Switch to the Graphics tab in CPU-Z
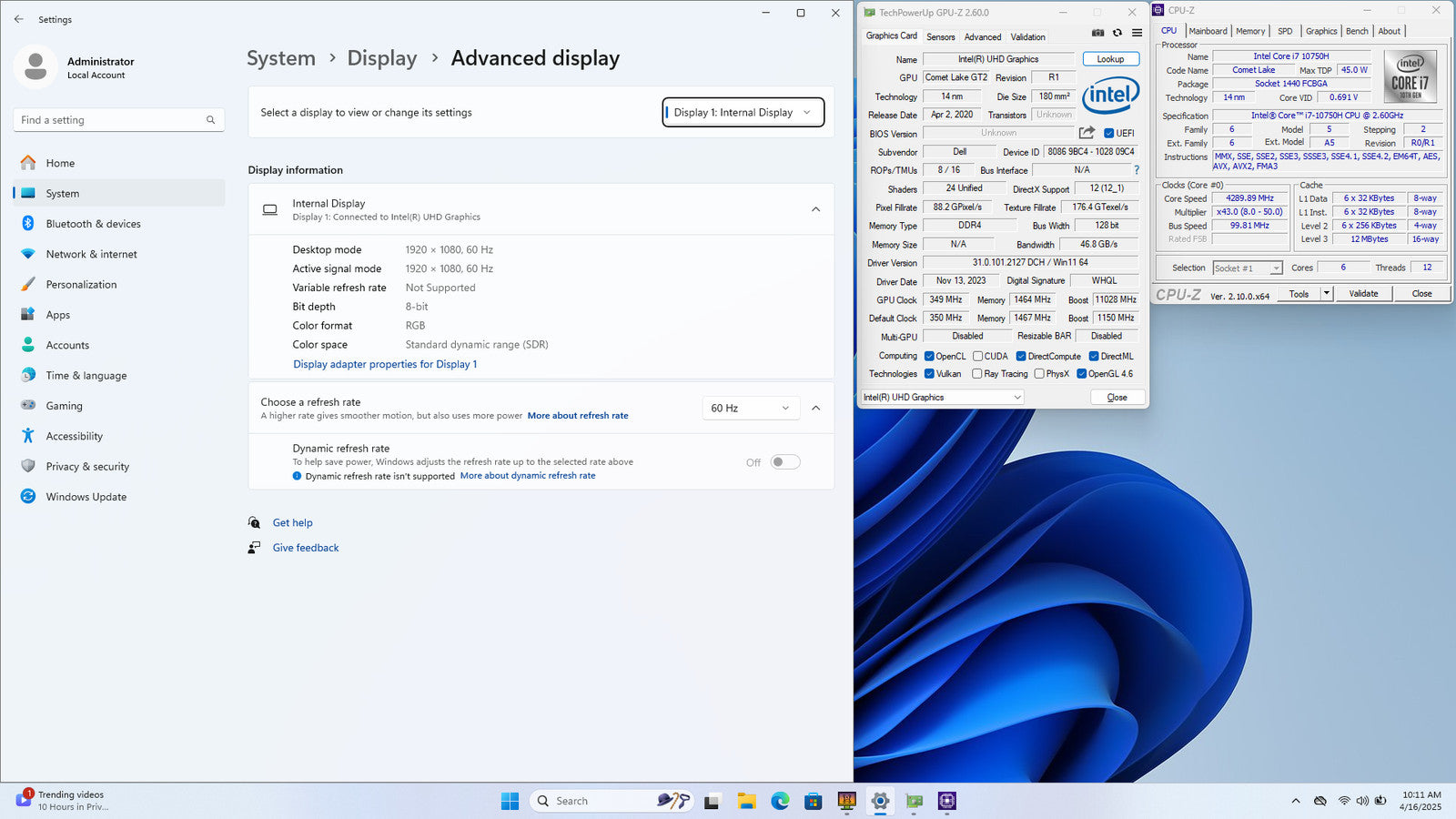 coord(1321,31)
